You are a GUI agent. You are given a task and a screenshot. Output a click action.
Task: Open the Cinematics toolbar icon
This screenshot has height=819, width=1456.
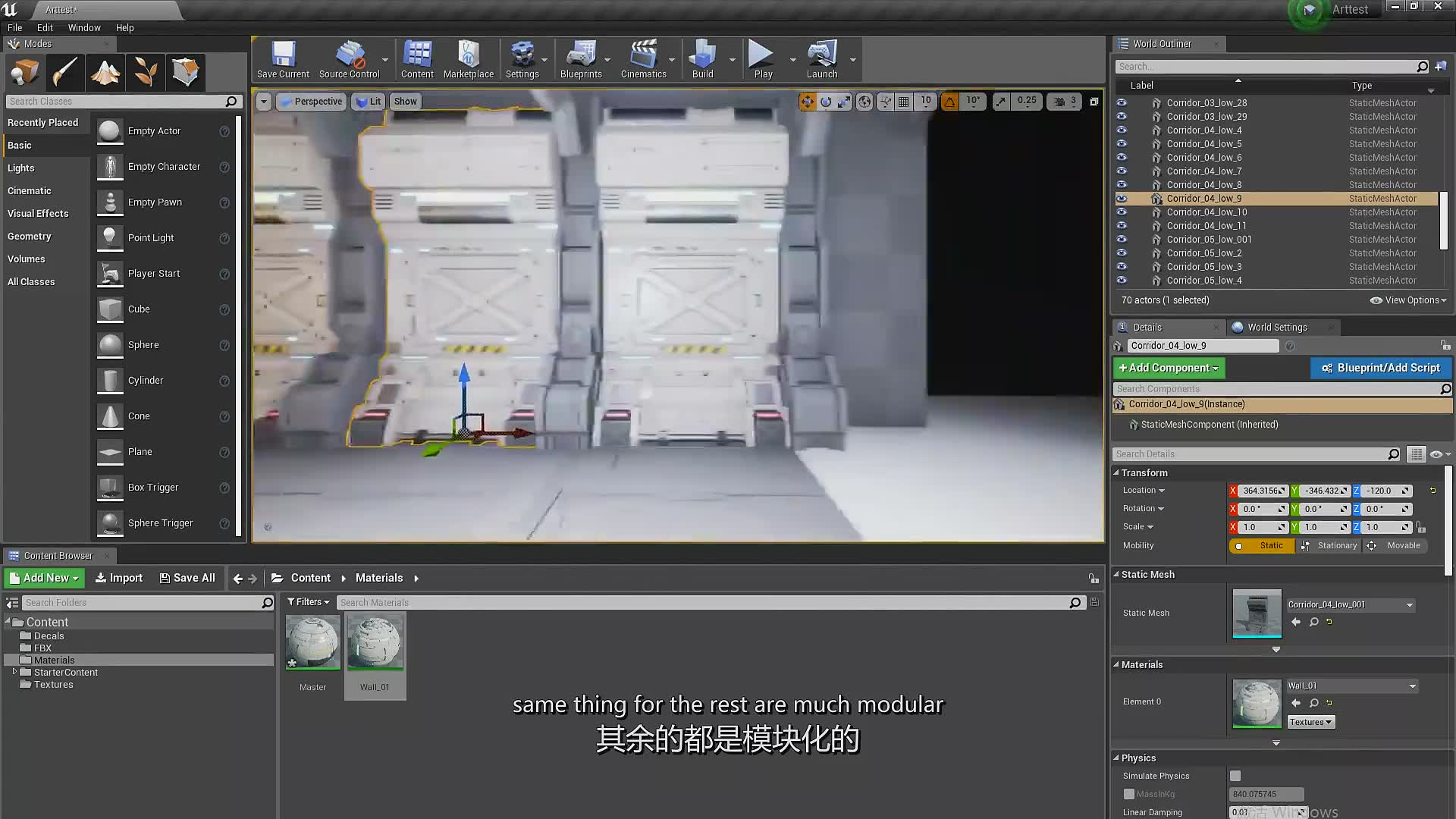pyautogui.click(x=643, y=59)
